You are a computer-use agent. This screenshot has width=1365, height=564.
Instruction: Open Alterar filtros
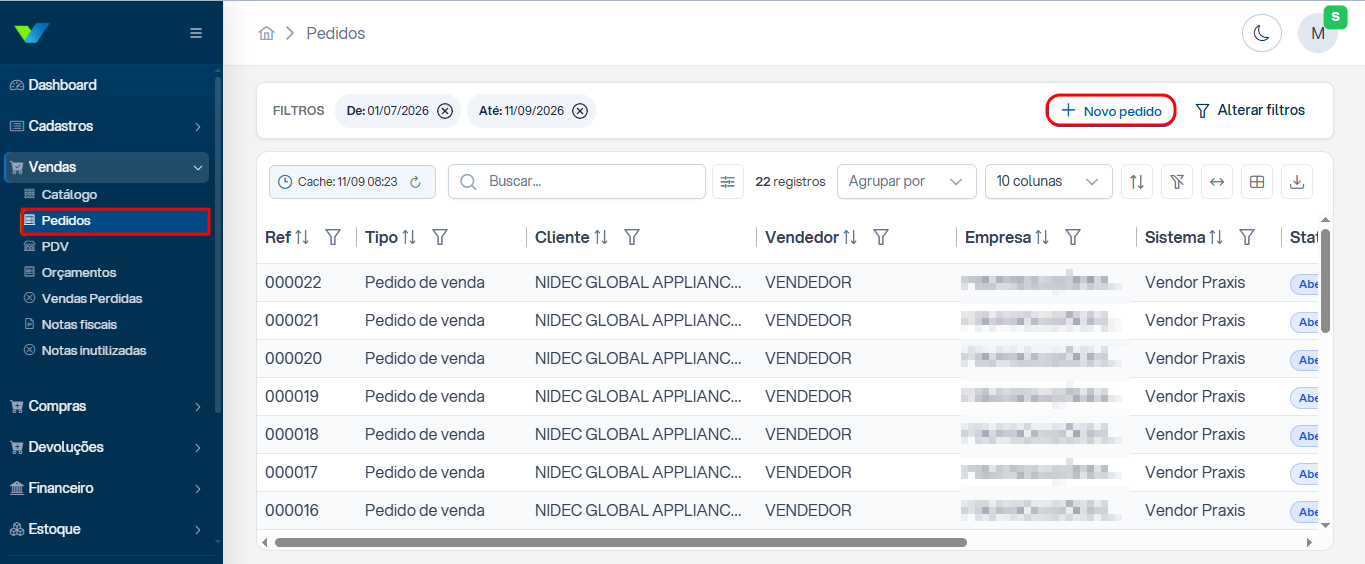point(1250,110)
